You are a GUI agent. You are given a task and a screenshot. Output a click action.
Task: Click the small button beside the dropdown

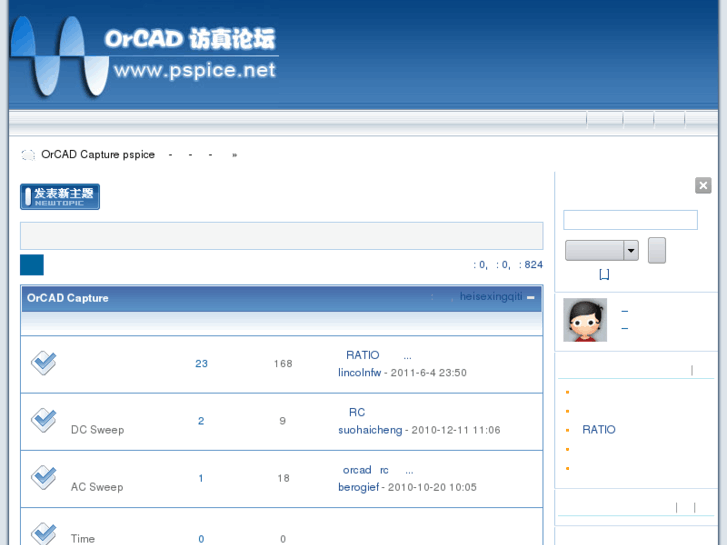[657, 250]
